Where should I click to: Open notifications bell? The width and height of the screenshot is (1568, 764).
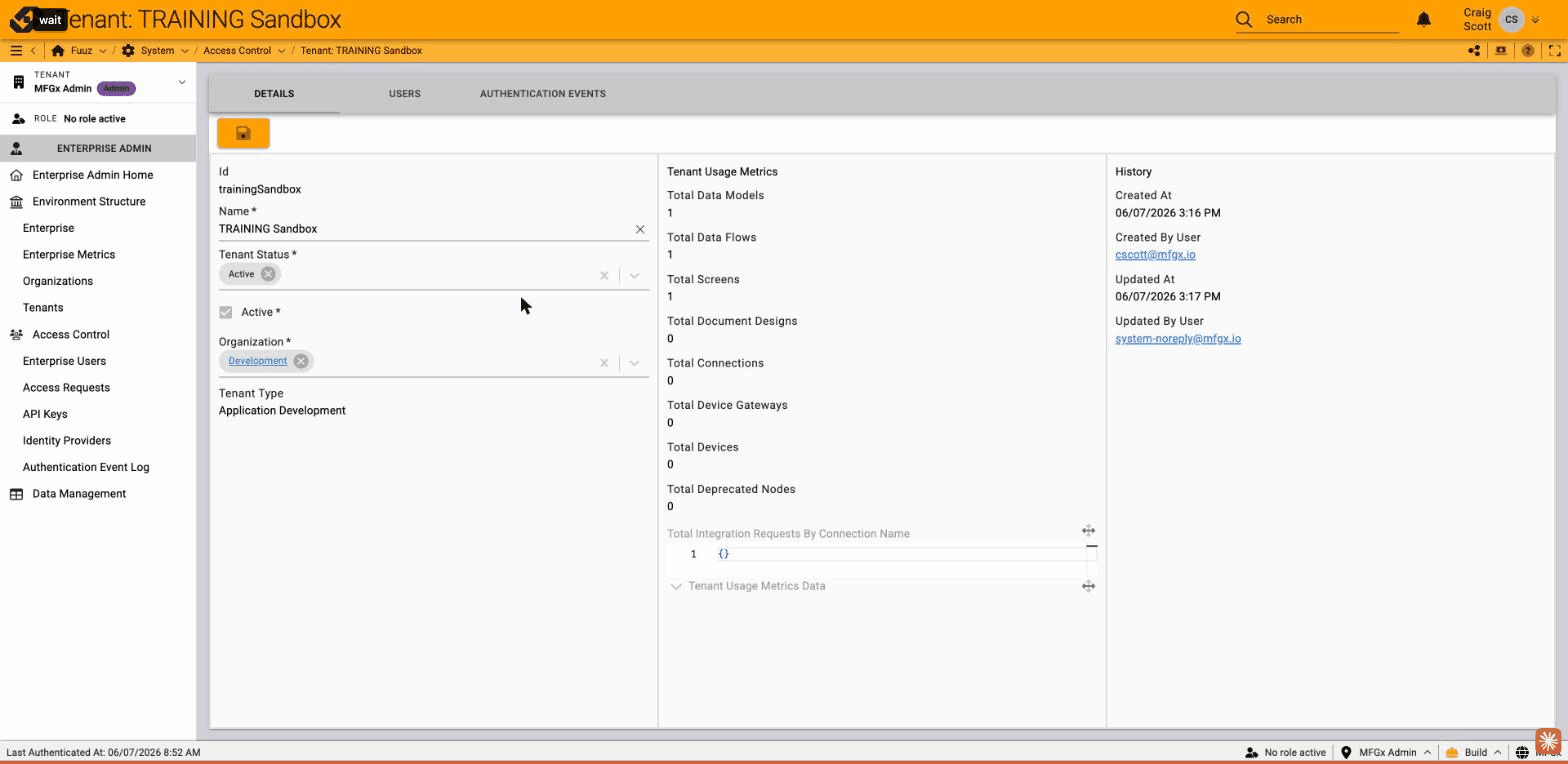click(x=1424, y=19)
